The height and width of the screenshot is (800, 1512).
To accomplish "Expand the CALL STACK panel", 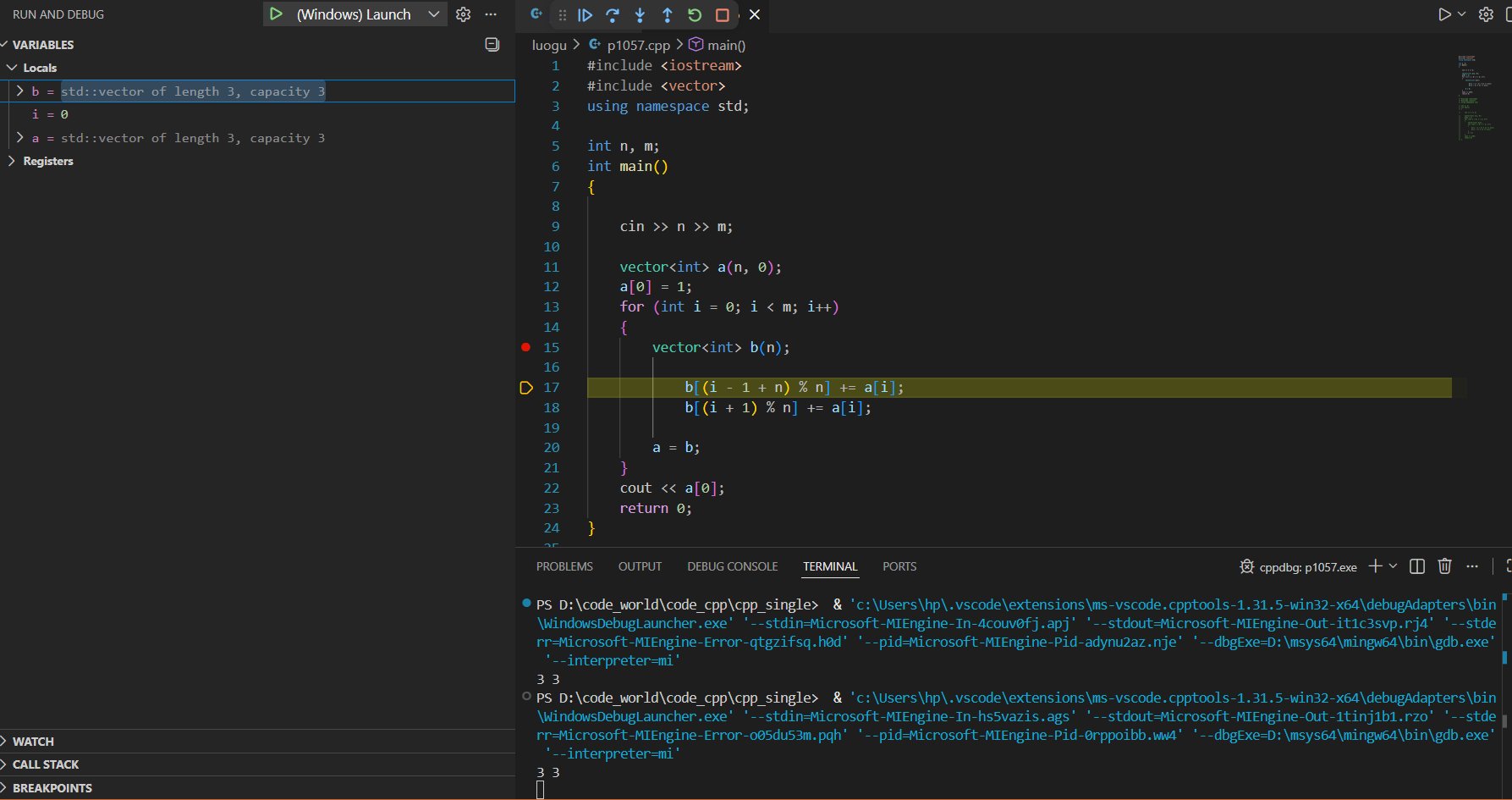I will click(46, 764).
